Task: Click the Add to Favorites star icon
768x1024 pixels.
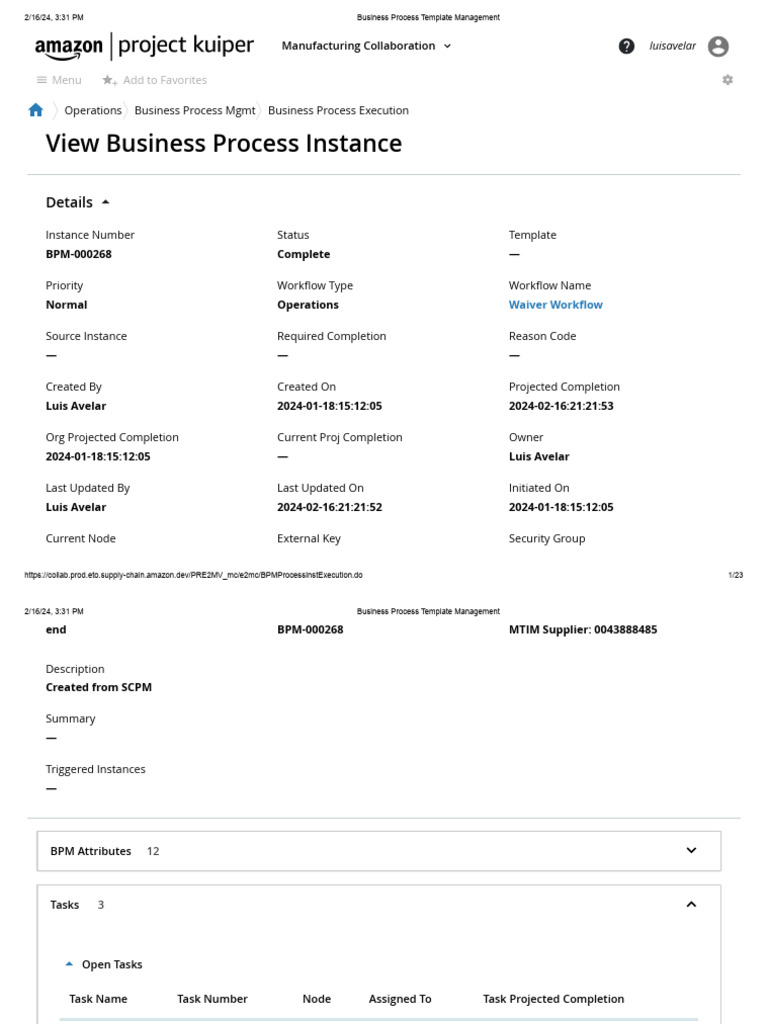Action: tap(108, 80)
